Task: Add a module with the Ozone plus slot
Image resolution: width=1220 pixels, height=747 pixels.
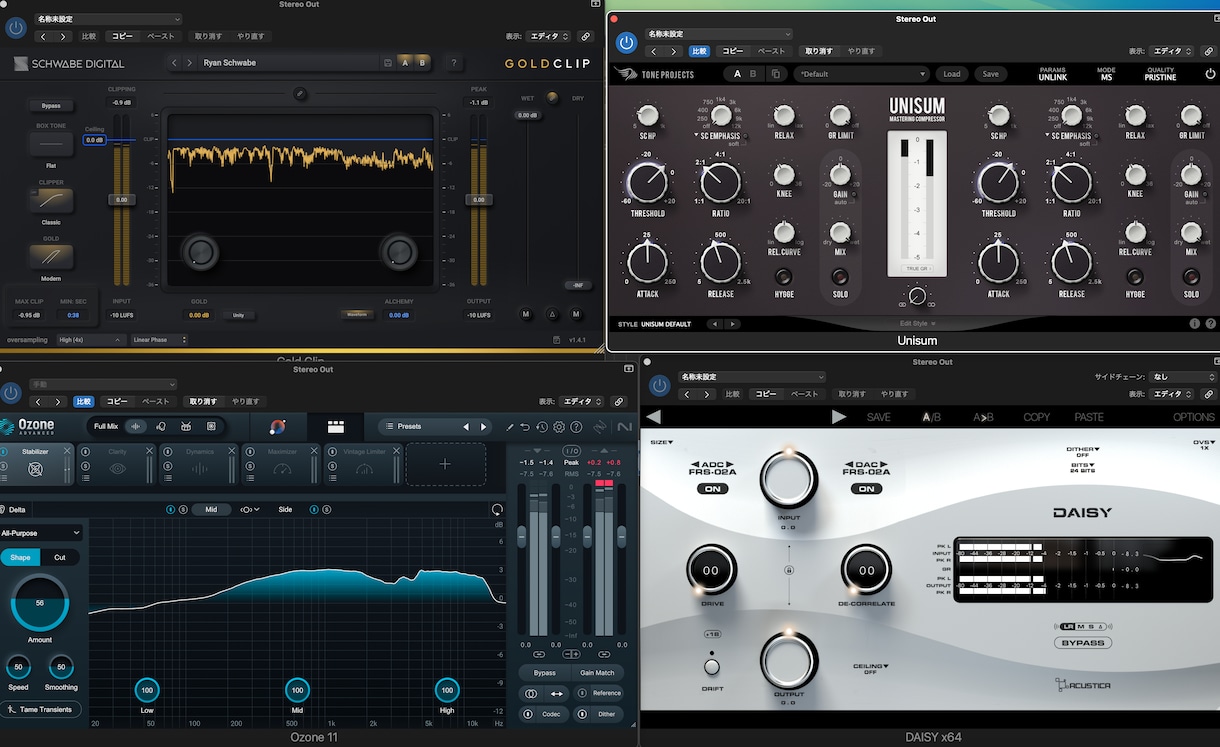Action: [x=446, y=464]
